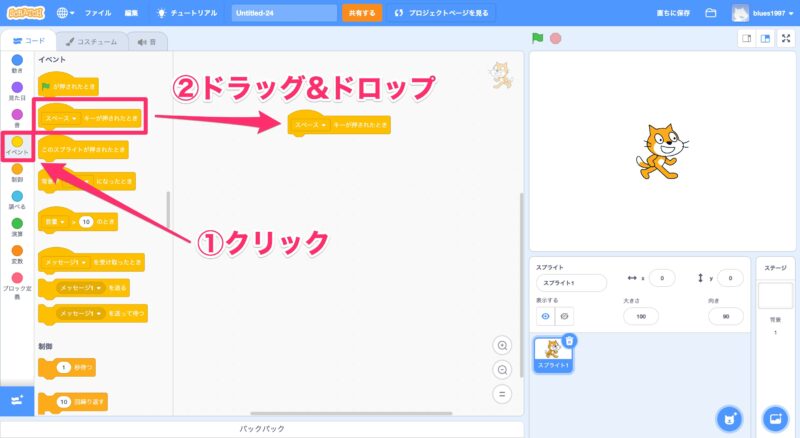This screenshot has height=438, width=800.
Task: Switch to the コード tab
Action: (29, 41)
